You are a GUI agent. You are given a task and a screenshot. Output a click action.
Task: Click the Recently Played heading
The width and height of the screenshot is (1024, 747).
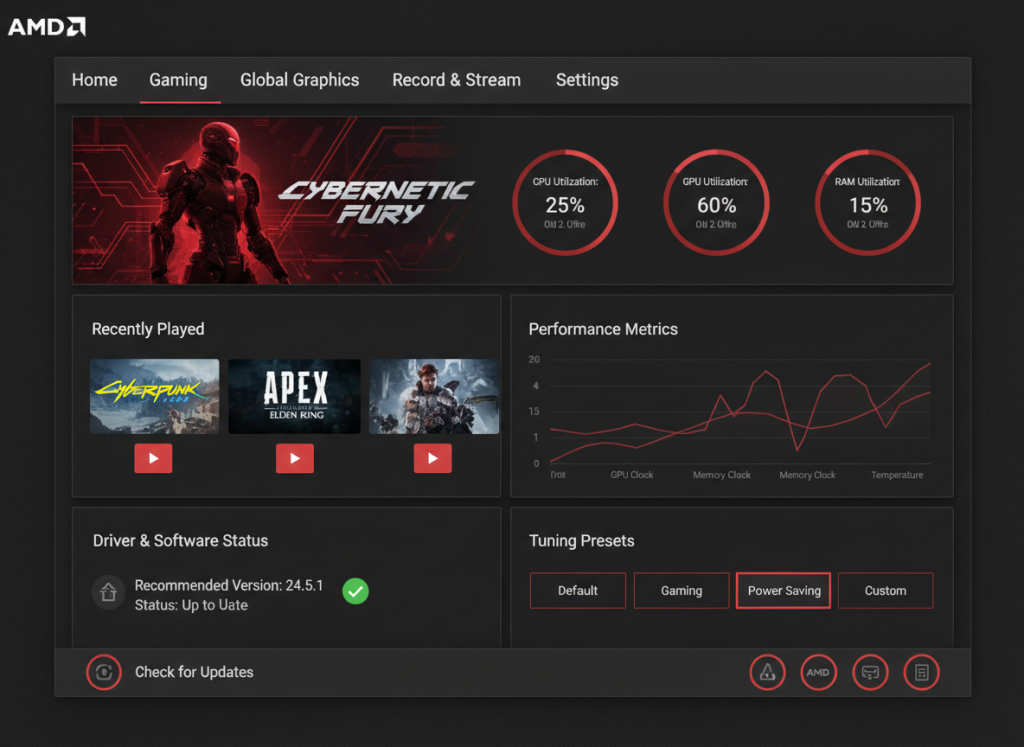[148, 329]
